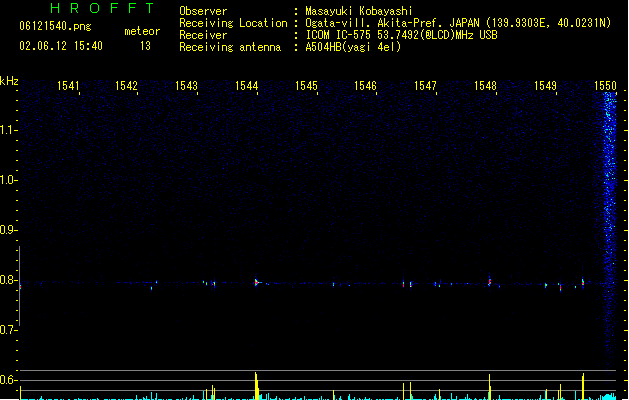Click the 0.7 kHz frequency label
The image size is (629, 400).
click(x=8, y=330)
